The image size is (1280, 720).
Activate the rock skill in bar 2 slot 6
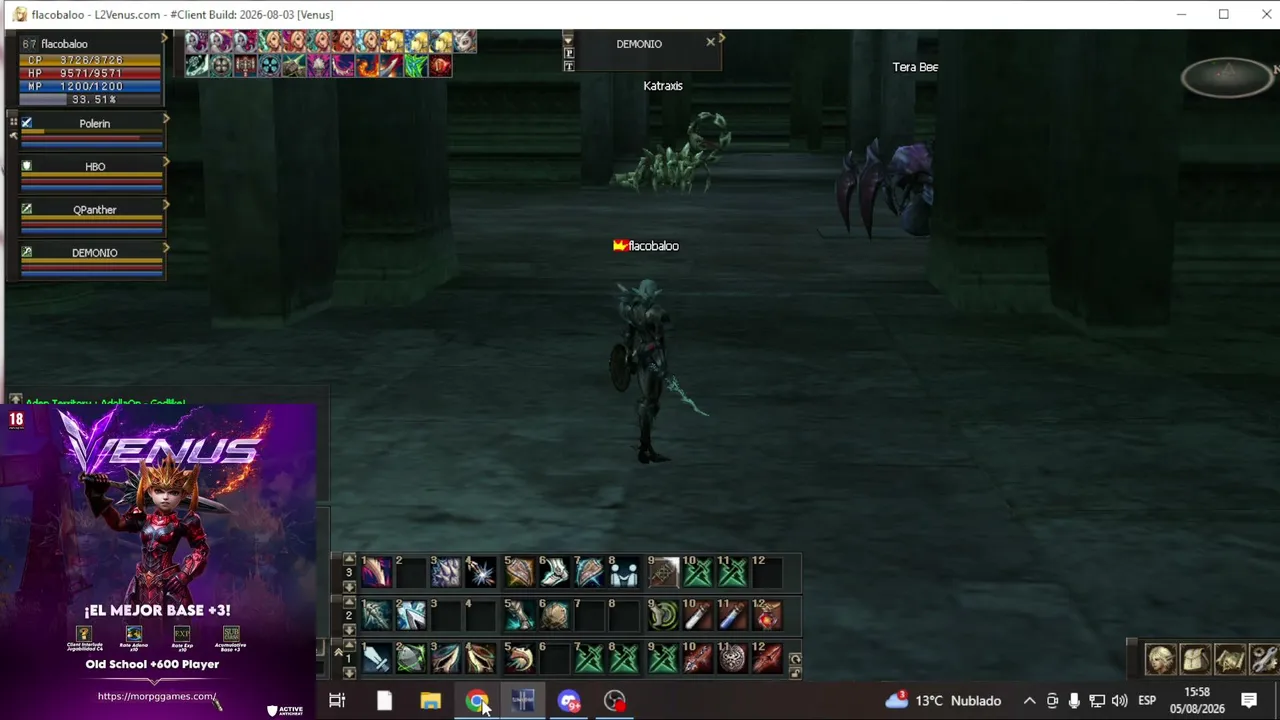pyautogui.click(x=554, y=615)
